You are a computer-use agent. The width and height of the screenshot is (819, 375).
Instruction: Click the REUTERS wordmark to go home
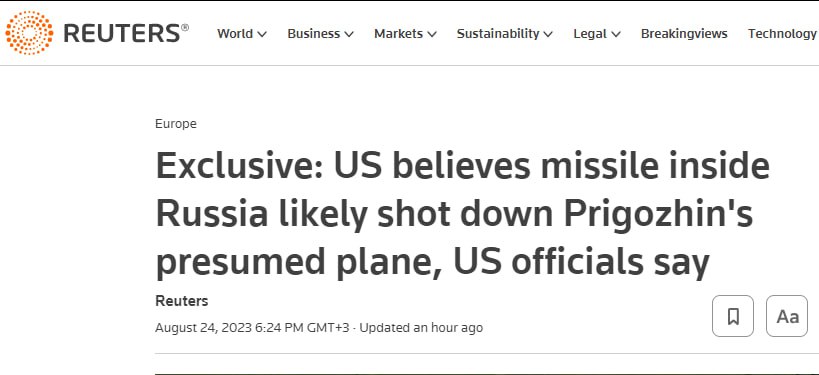(x=126, y=33)
